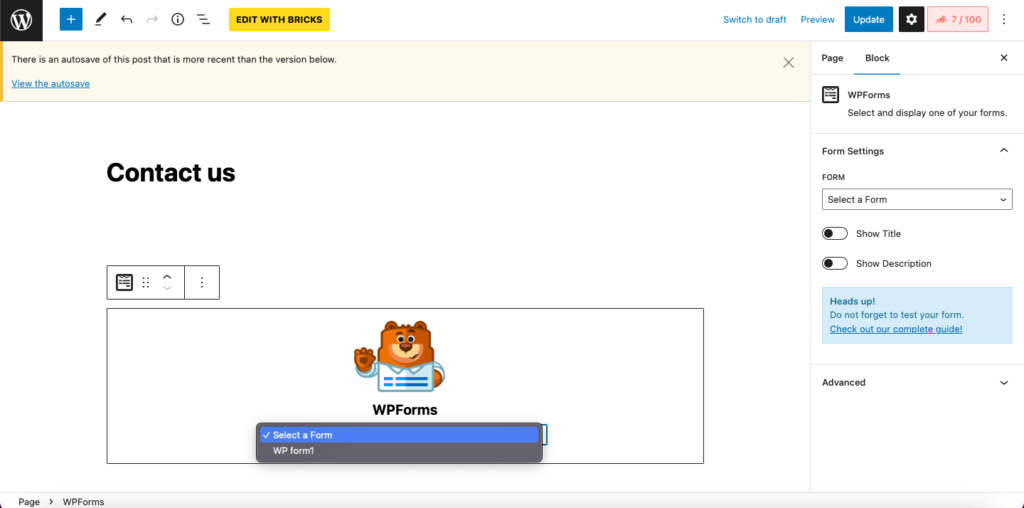The width and height of the screenshot is (1024, 508).
Task: Click Switch to draft
Action: [x=754, y=20]
